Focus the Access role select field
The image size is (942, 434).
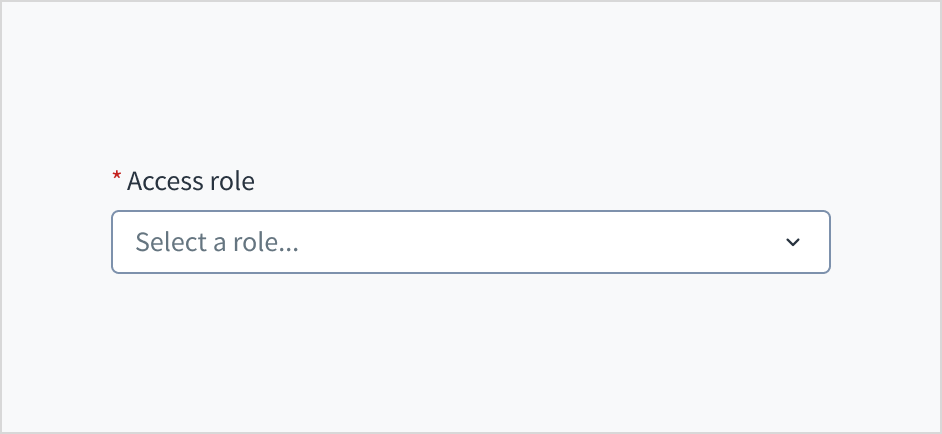(470, 242)
